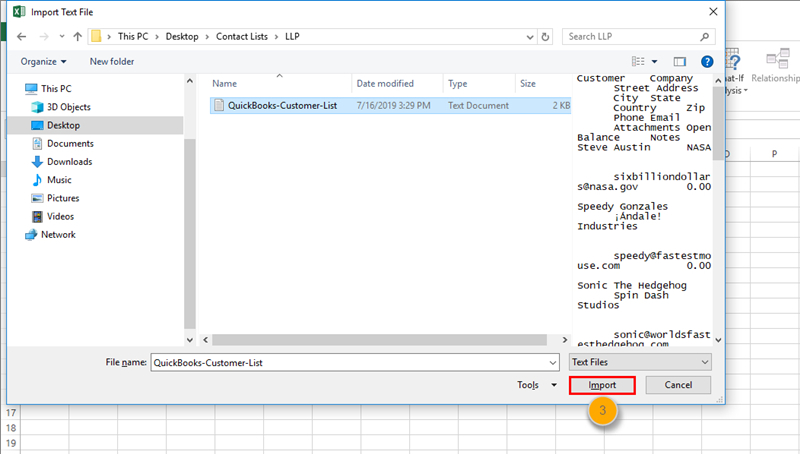Image resolution: width=800 pixels, height=454 pixels.
Task: Refresh the LLP folder view
Action: (545, 36)
